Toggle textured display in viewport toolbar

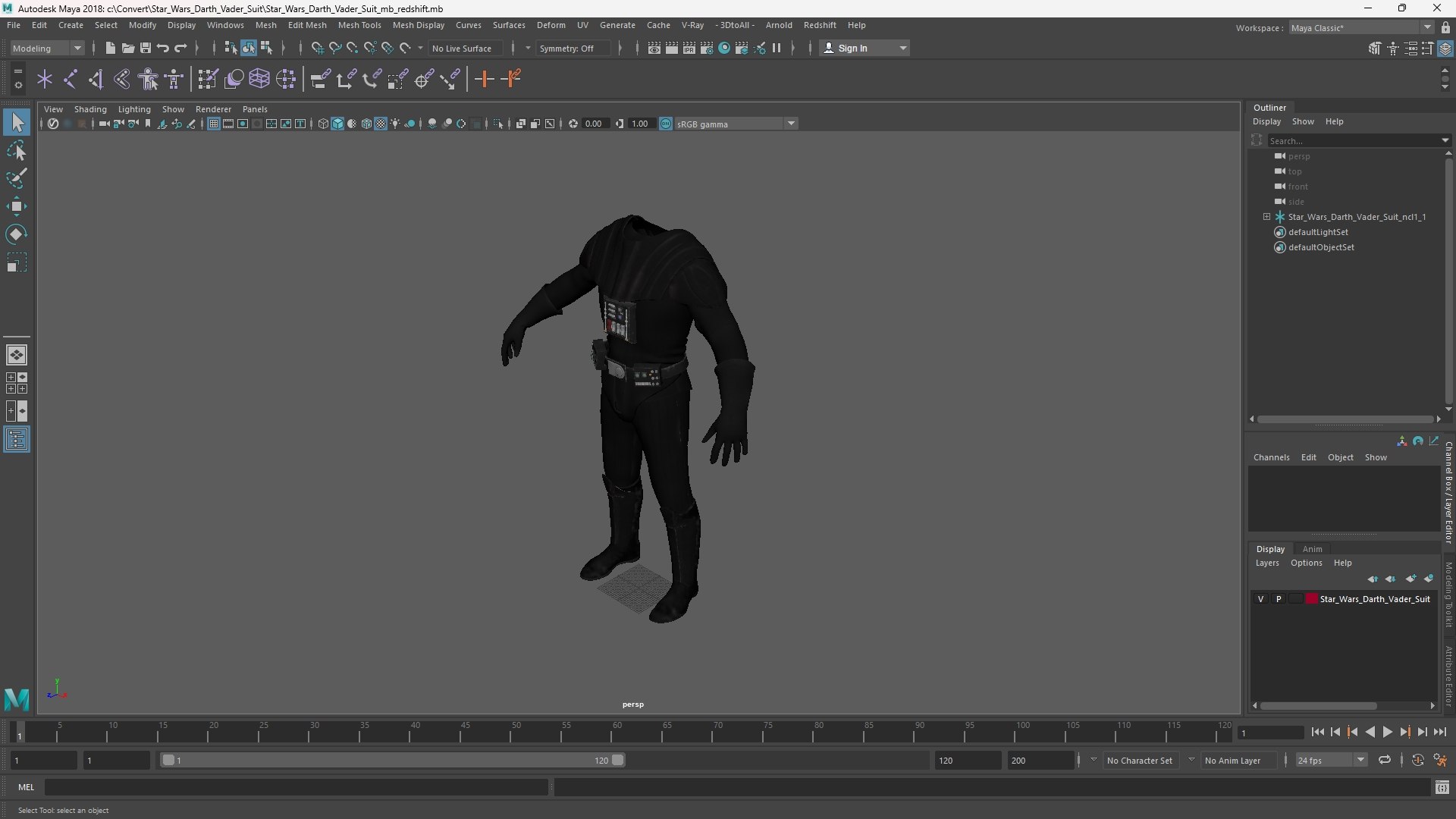[381, 124]
